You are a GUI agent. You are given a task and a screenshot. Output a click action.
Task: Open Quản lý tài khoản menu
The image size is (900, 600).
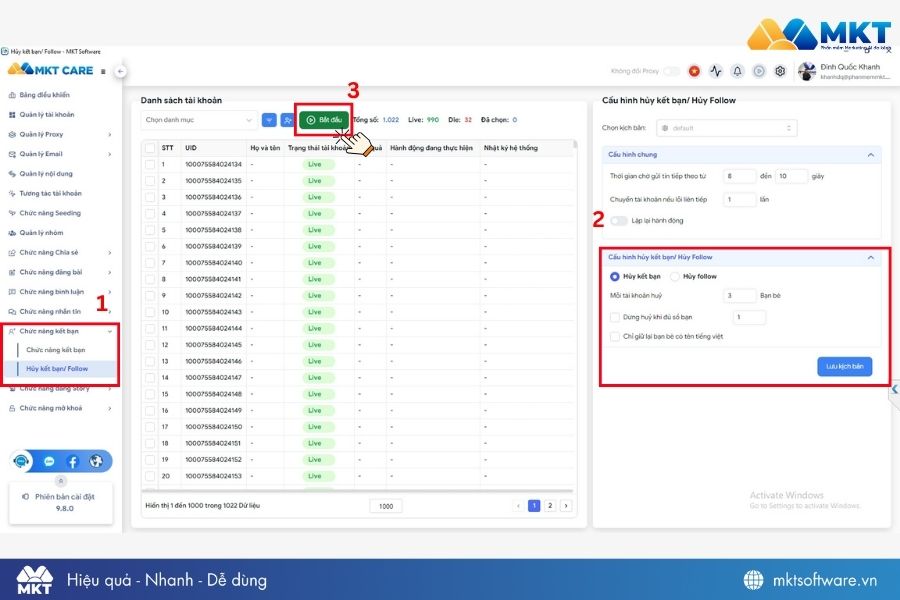pyautogui.click(x=47, y=114)
